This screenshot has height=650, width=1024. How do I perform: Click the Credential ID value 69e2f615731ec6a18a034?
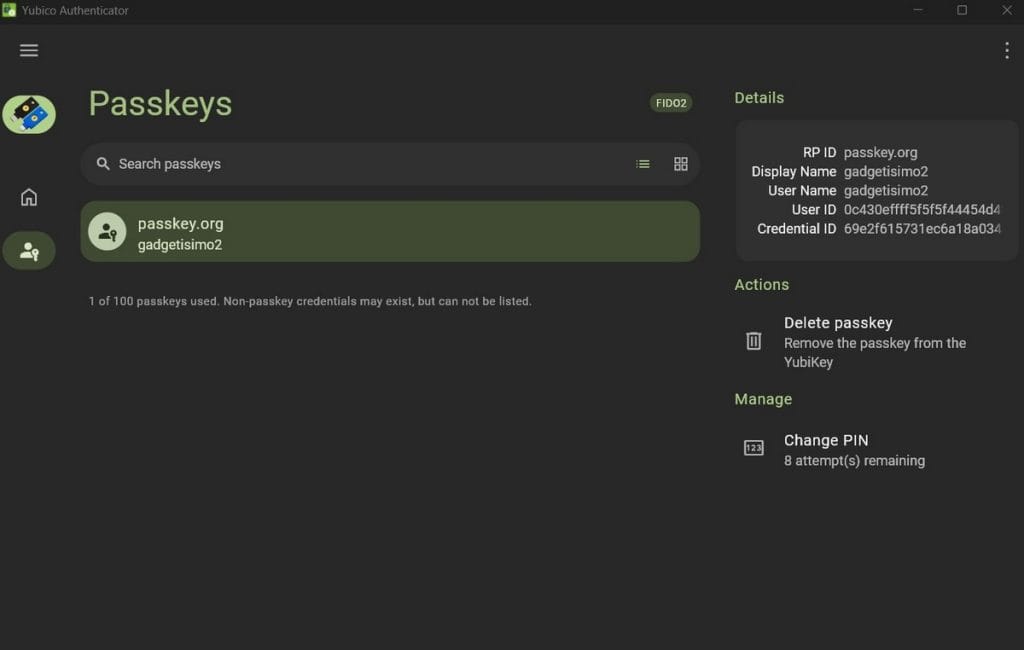coord(921,229)
